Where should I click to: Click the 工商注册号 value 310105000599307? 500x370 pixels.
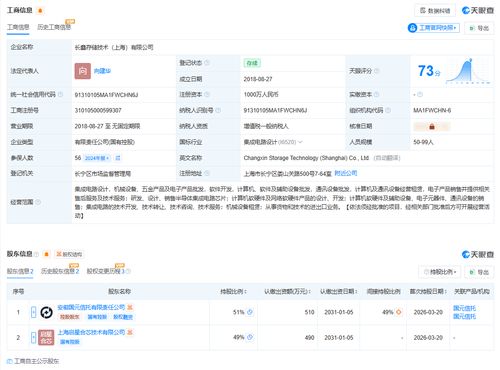click(98, 110)
